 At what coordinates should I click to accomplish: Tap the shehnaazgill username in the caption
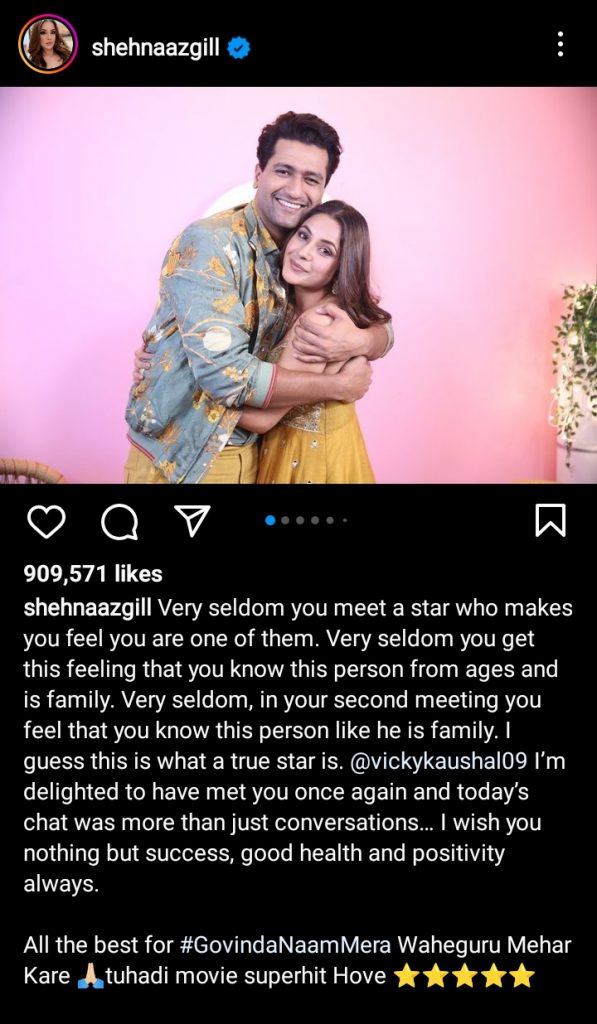(x=88, y=608)
